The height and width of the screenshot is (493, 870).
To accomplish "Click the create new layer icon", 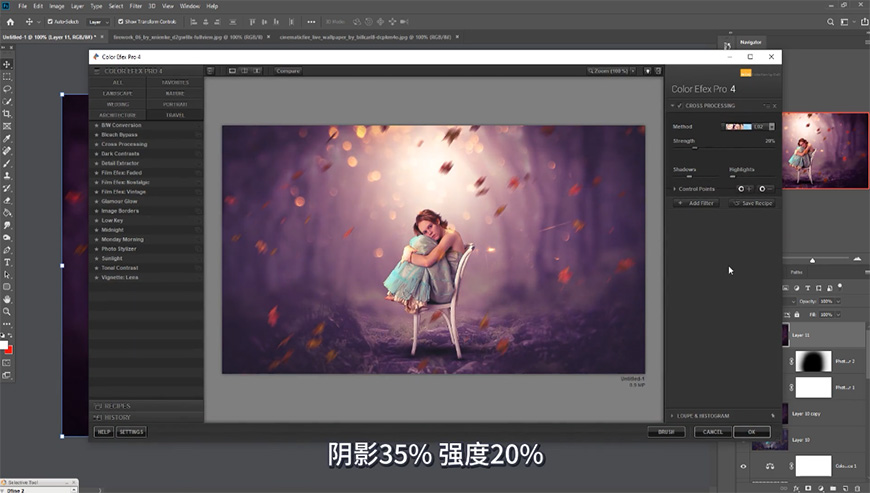I will [x=845, y=489].
